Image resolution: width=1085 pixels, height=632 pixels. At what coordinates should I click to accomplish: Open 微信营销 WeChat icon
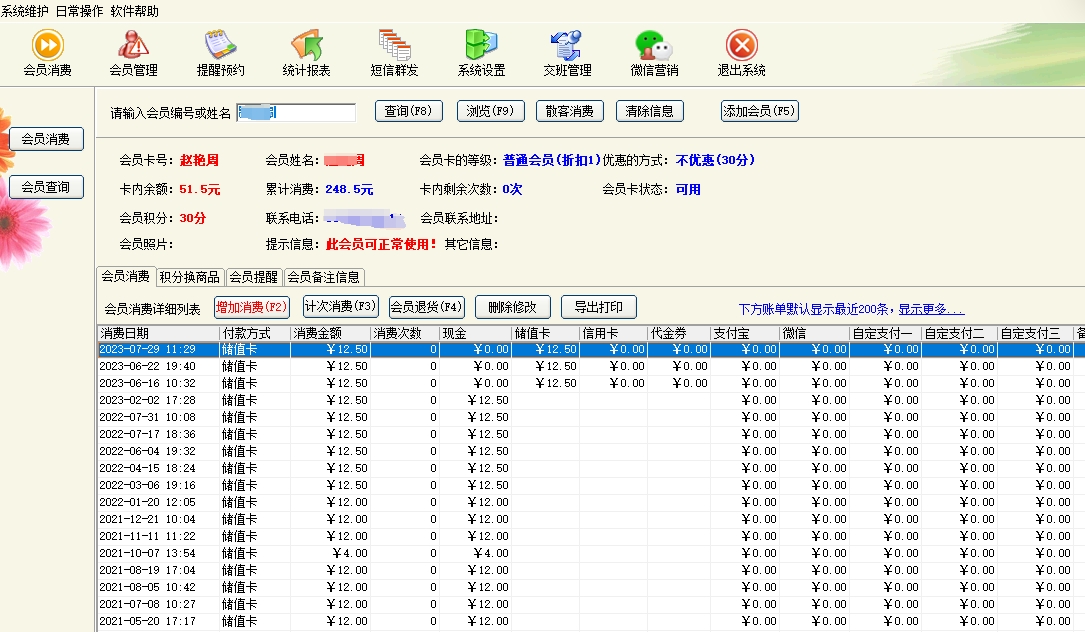click(x=654, y=46)
